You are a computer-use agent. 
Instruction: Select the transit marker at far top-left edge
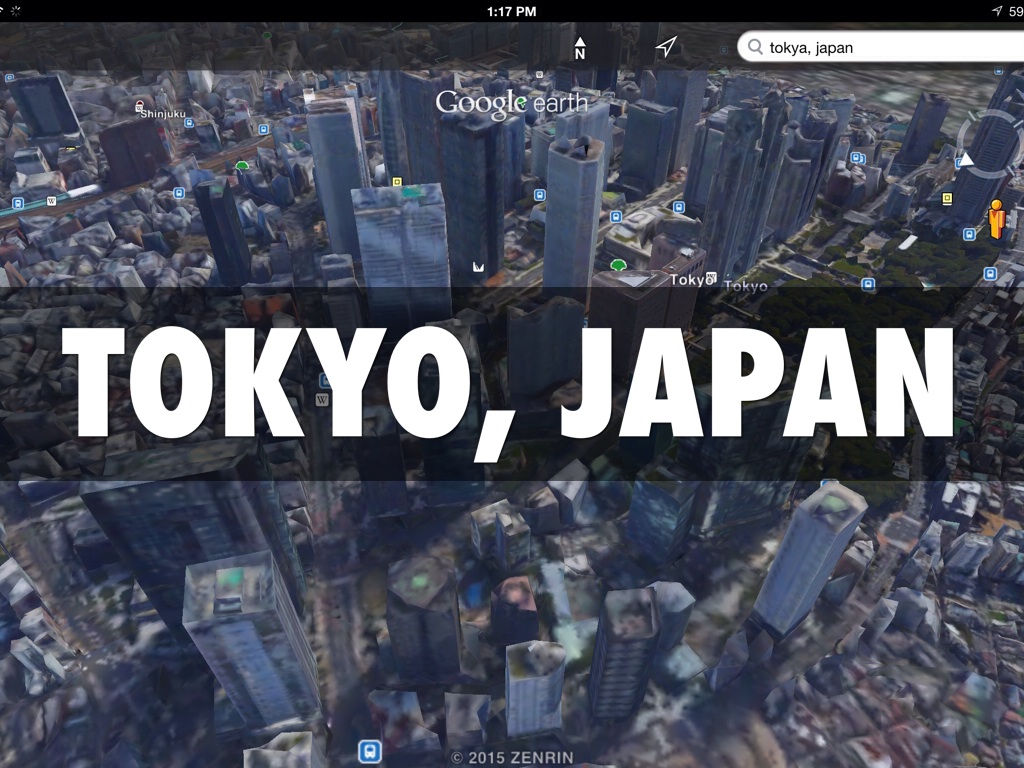[9, 76]
